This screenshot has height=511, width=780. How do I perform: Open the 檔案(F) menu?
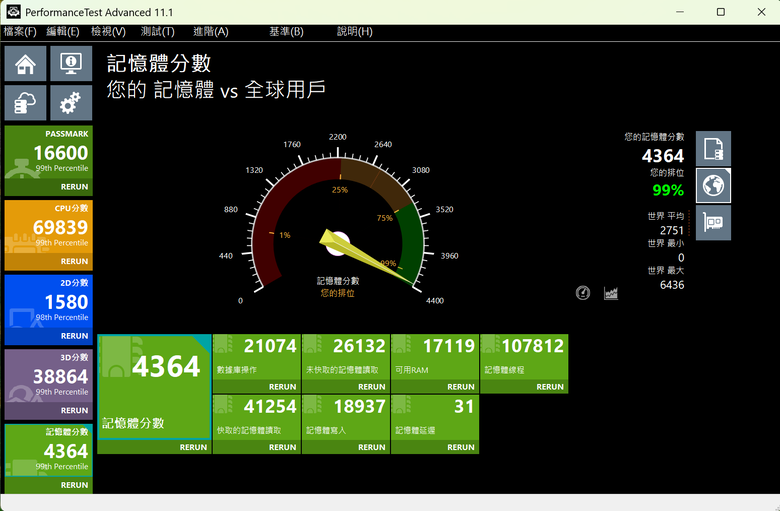pos(20,31)
